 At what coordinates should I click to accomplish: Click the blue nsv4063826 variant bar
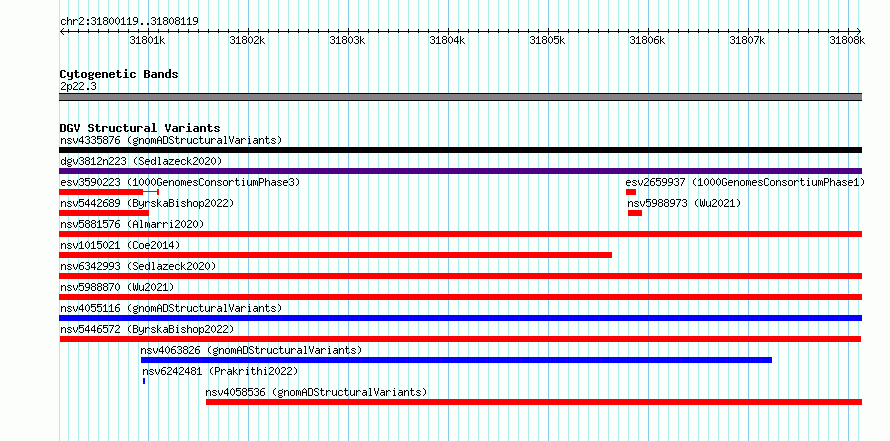pyautogui.click(x=456, y=360)
